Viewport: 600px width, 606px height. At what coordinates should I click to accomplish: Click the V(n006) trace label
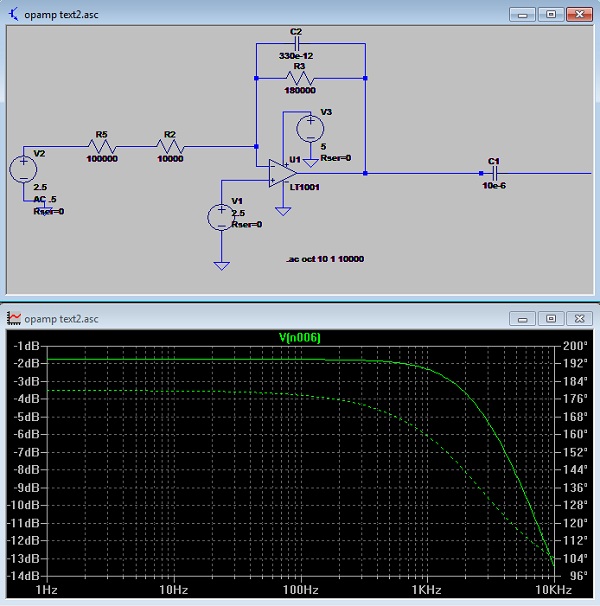(299, 337)
